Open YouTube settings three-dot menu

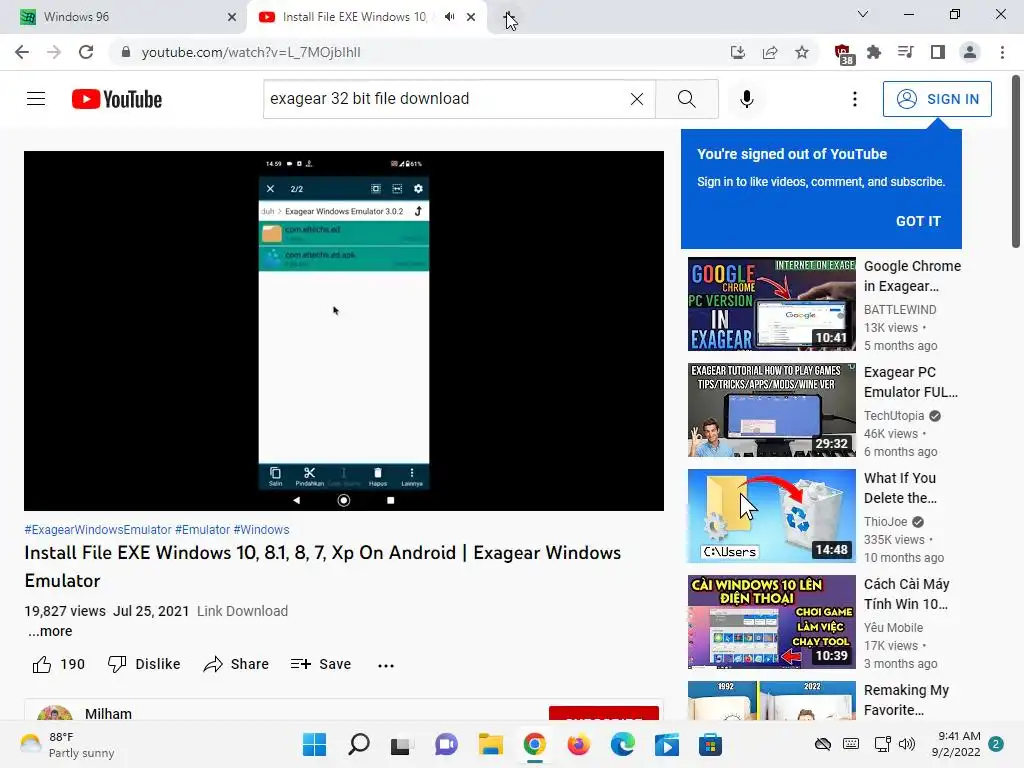point(854,99)
